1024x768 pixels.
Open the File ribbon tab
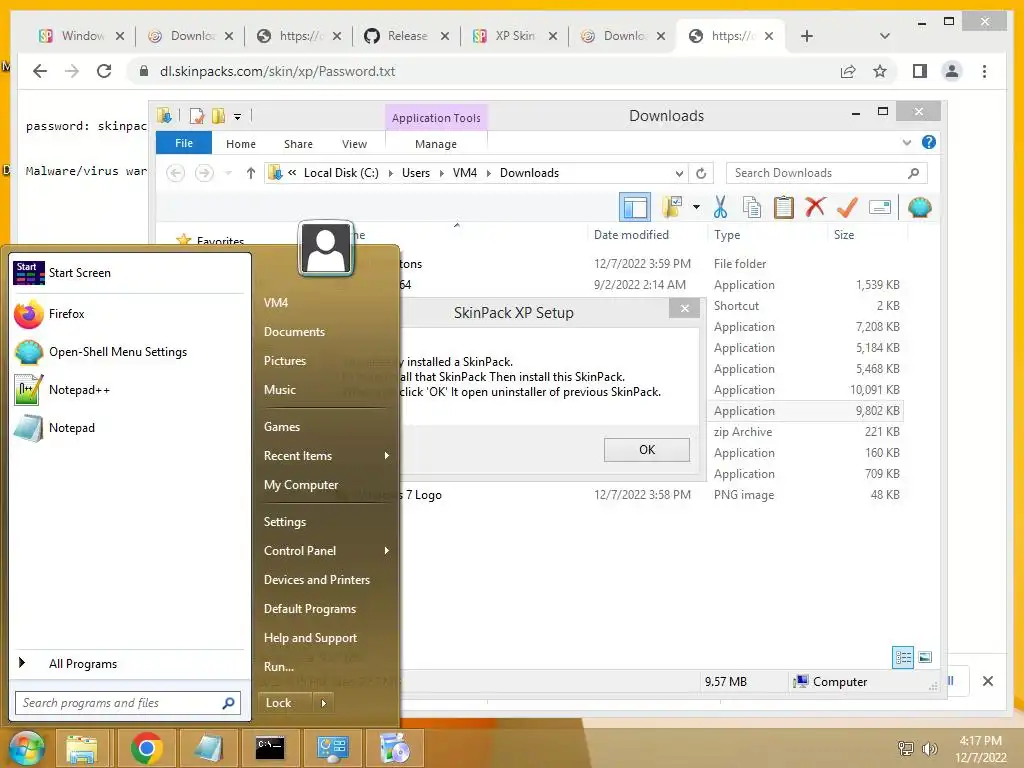[x=184, y=143]
